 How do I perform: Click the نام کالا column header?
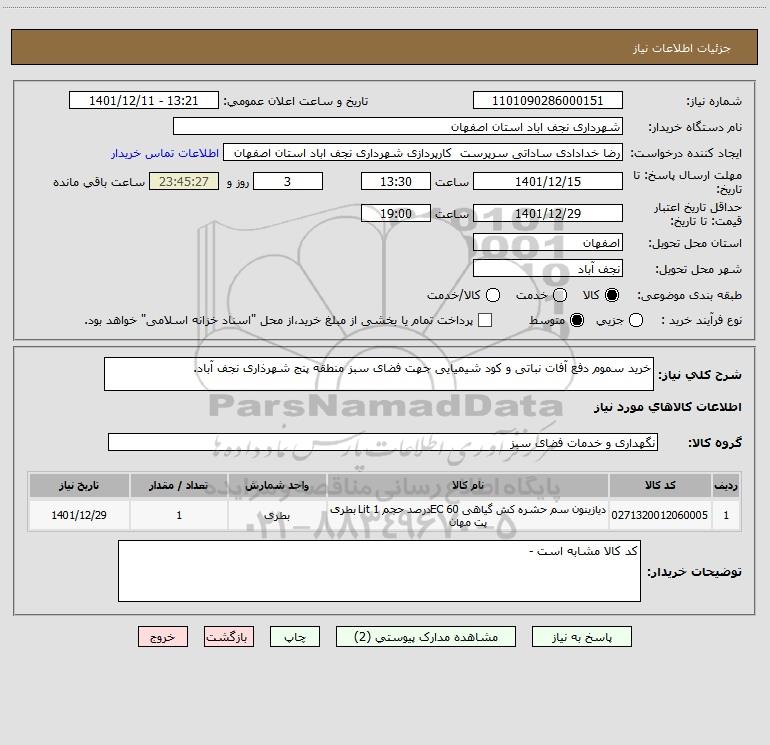click(468, 485)
